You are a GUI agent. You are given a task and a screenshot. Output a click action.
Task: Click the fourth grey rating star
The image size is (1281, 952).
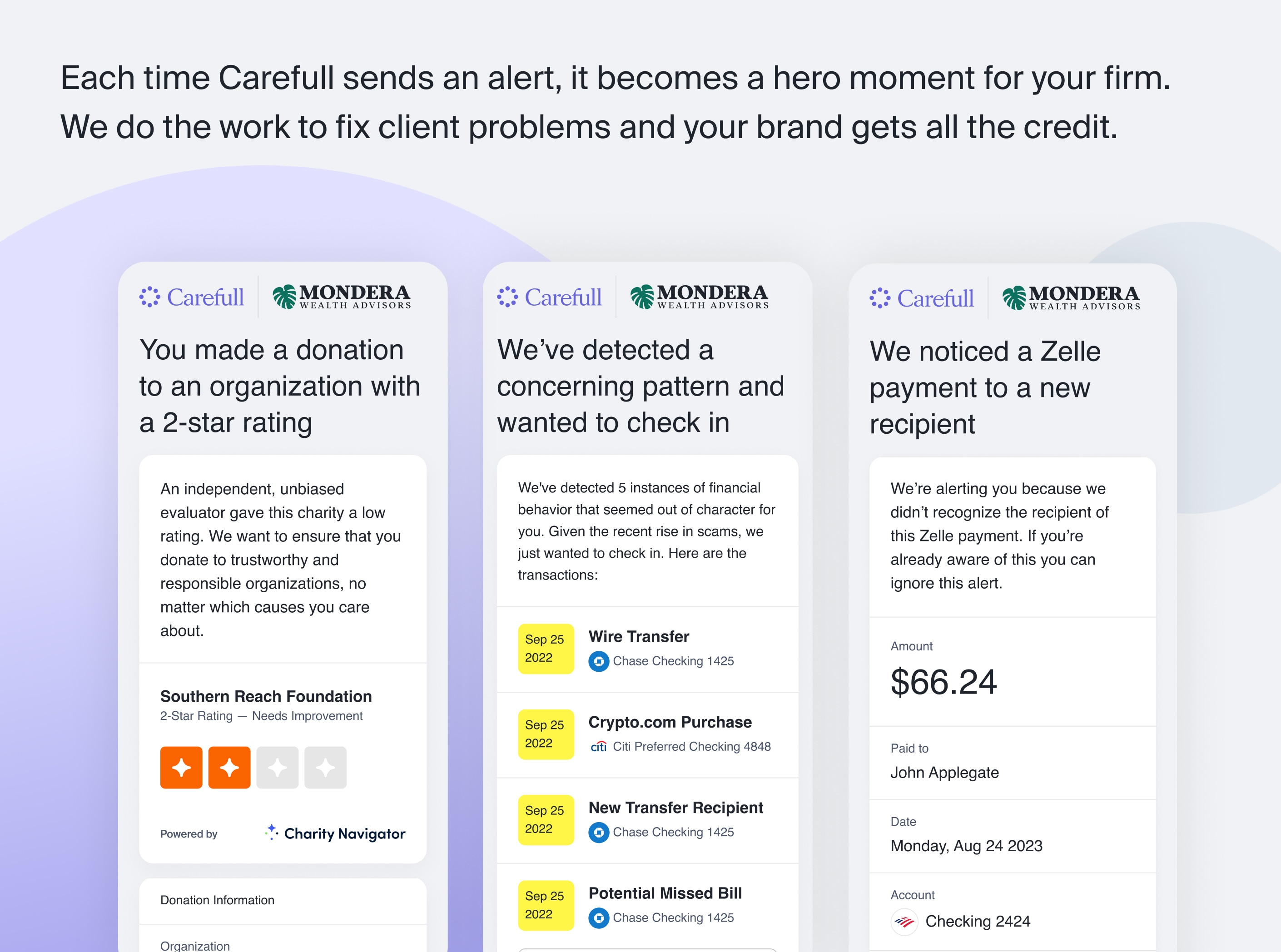pyautogui.click(x=326, y=768)
